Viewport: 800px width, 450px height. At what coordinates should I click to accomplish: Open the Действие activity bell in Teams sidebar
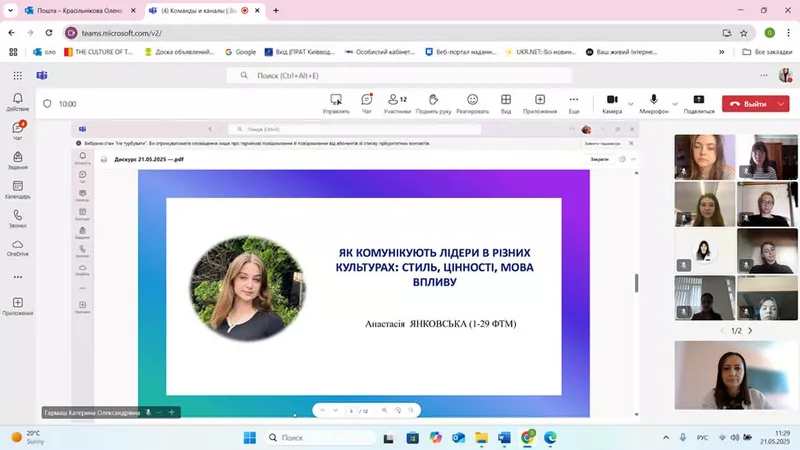(17, 102)
